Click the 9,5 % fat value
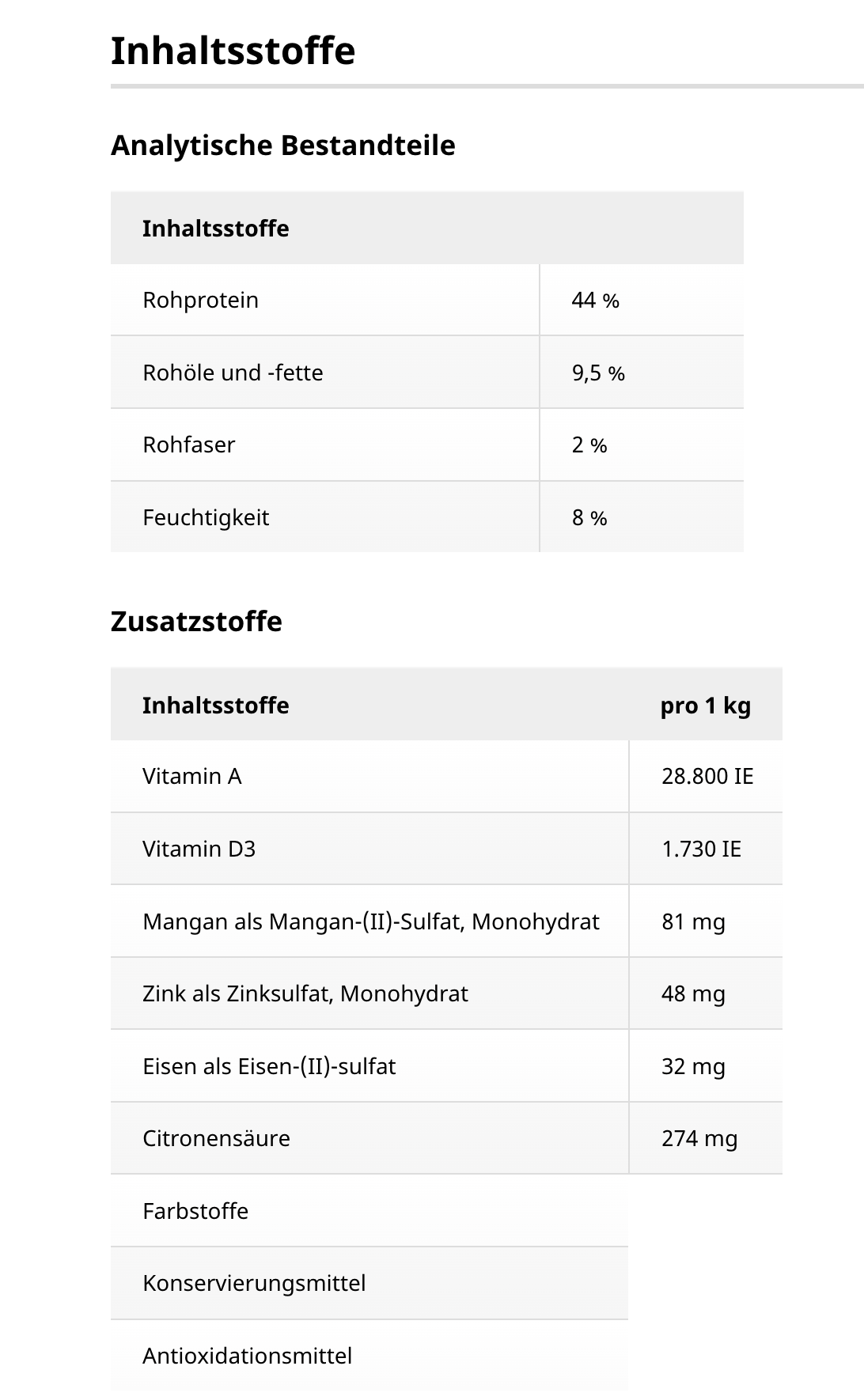The height and width of the screenshot is (1400, 864). pyautogui.click(x=598, y=373)
